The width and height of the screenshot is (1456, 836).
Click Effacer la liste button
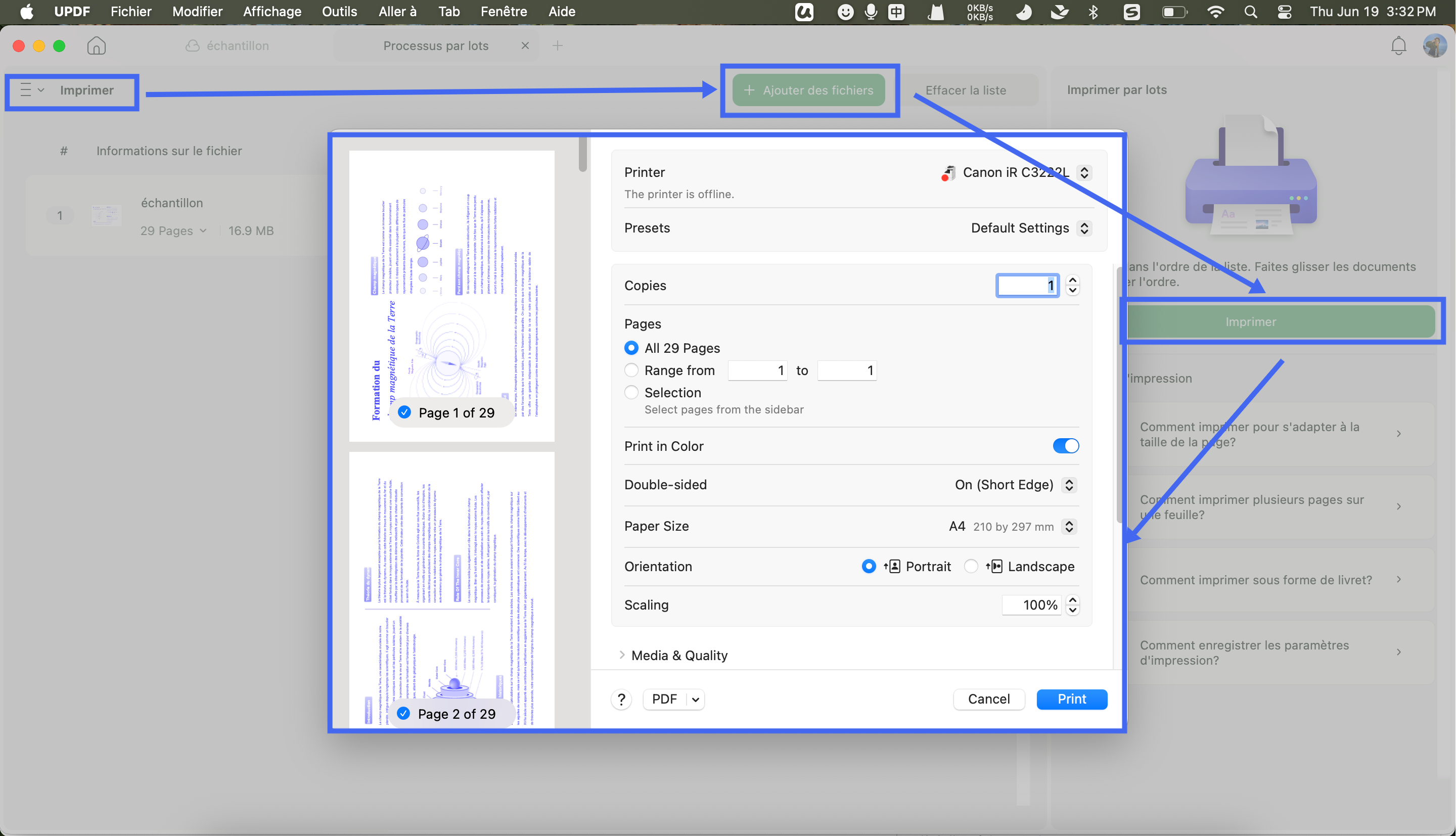(966, 90)
